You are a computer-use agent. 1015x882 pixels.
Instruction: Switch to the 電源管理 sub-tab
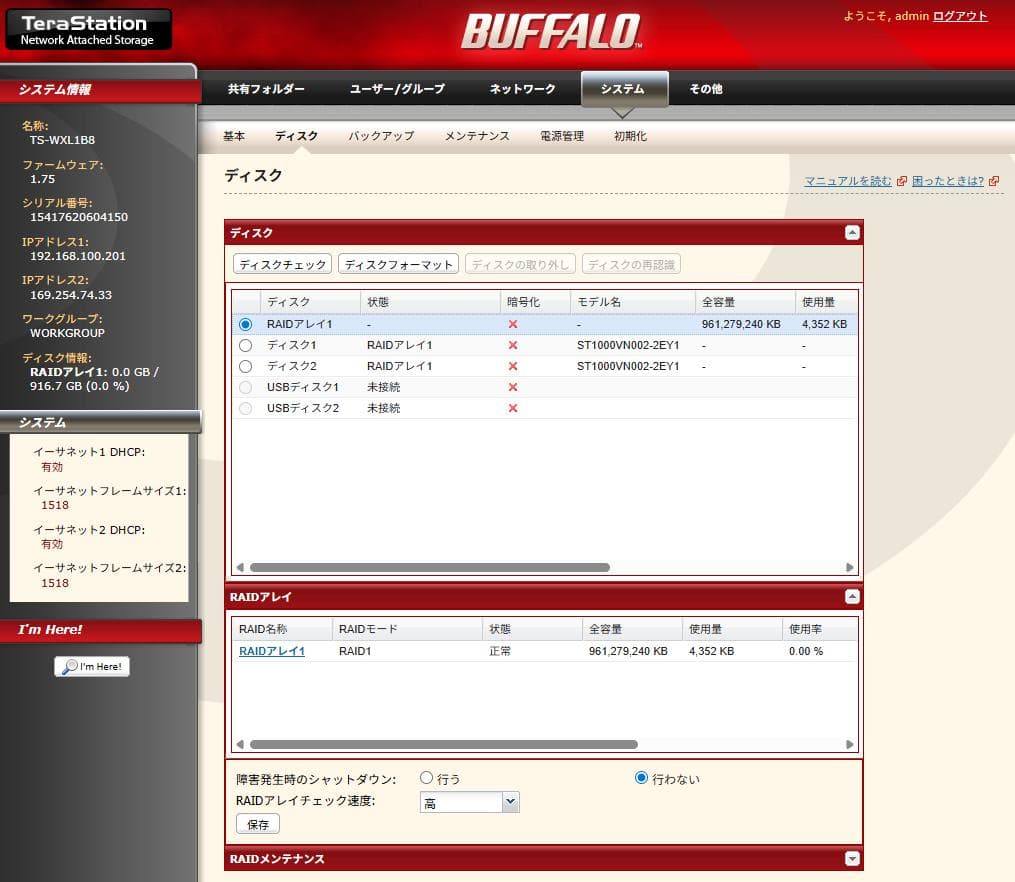tap(562, 136)
